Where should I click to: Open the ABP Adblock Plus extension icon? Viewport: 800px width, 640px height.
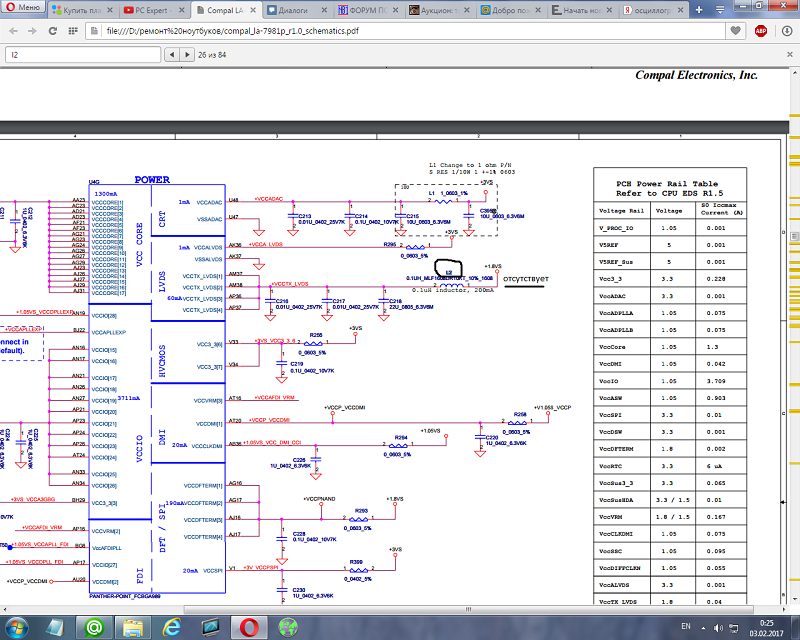(x=761, y=31)
